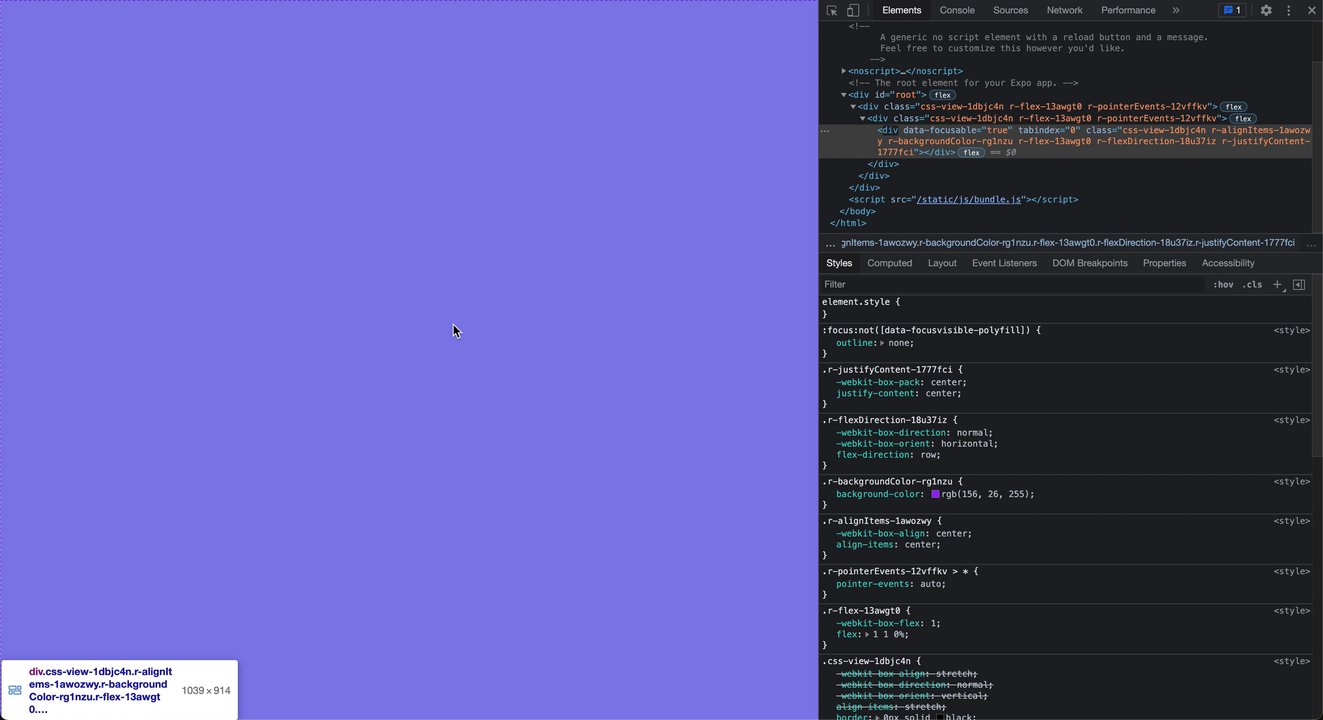Expand the border shorthand property triangle

878,716
